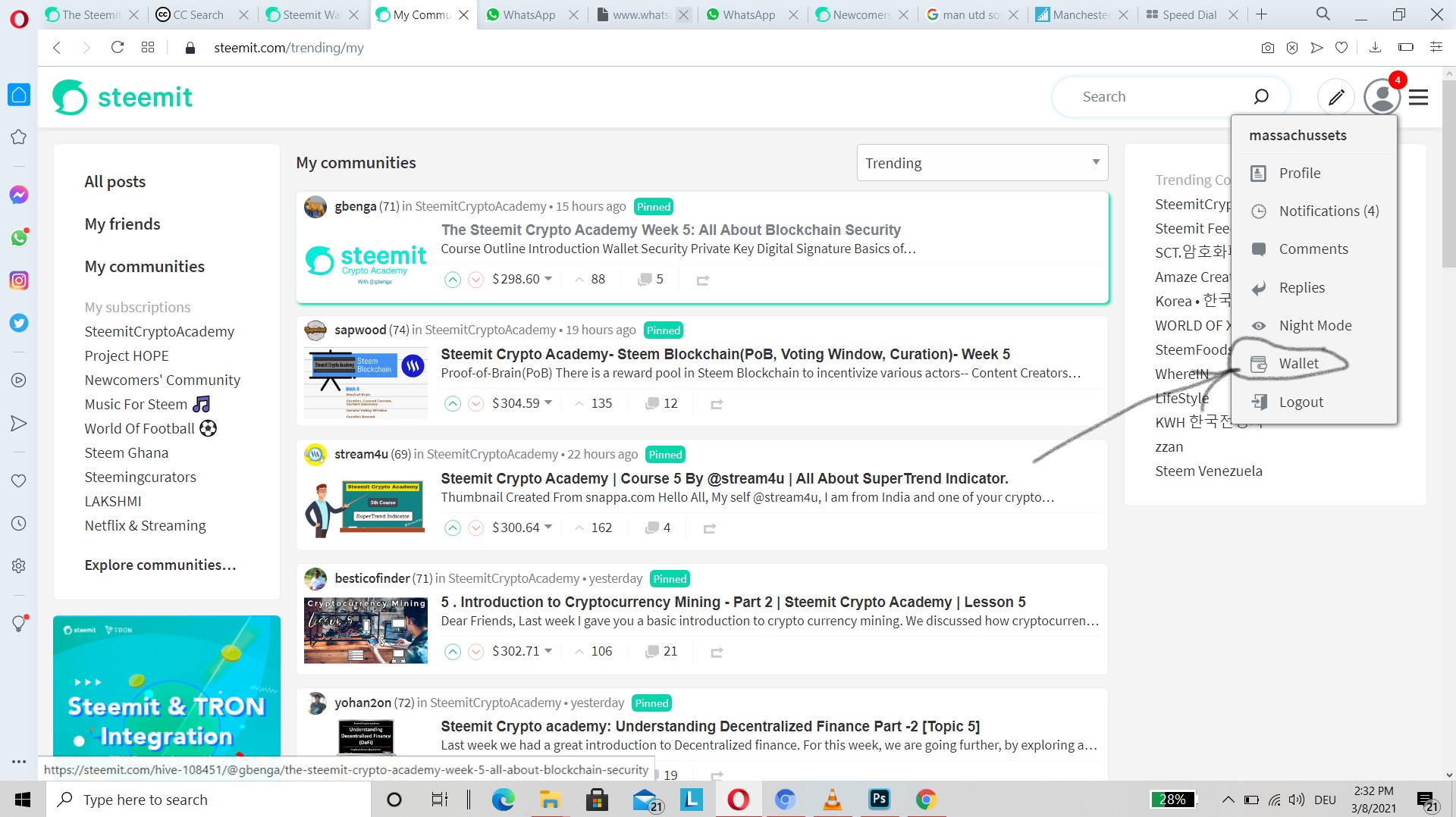Upvote sapwood's Steem Blockchain PoB post

point(453,404)
